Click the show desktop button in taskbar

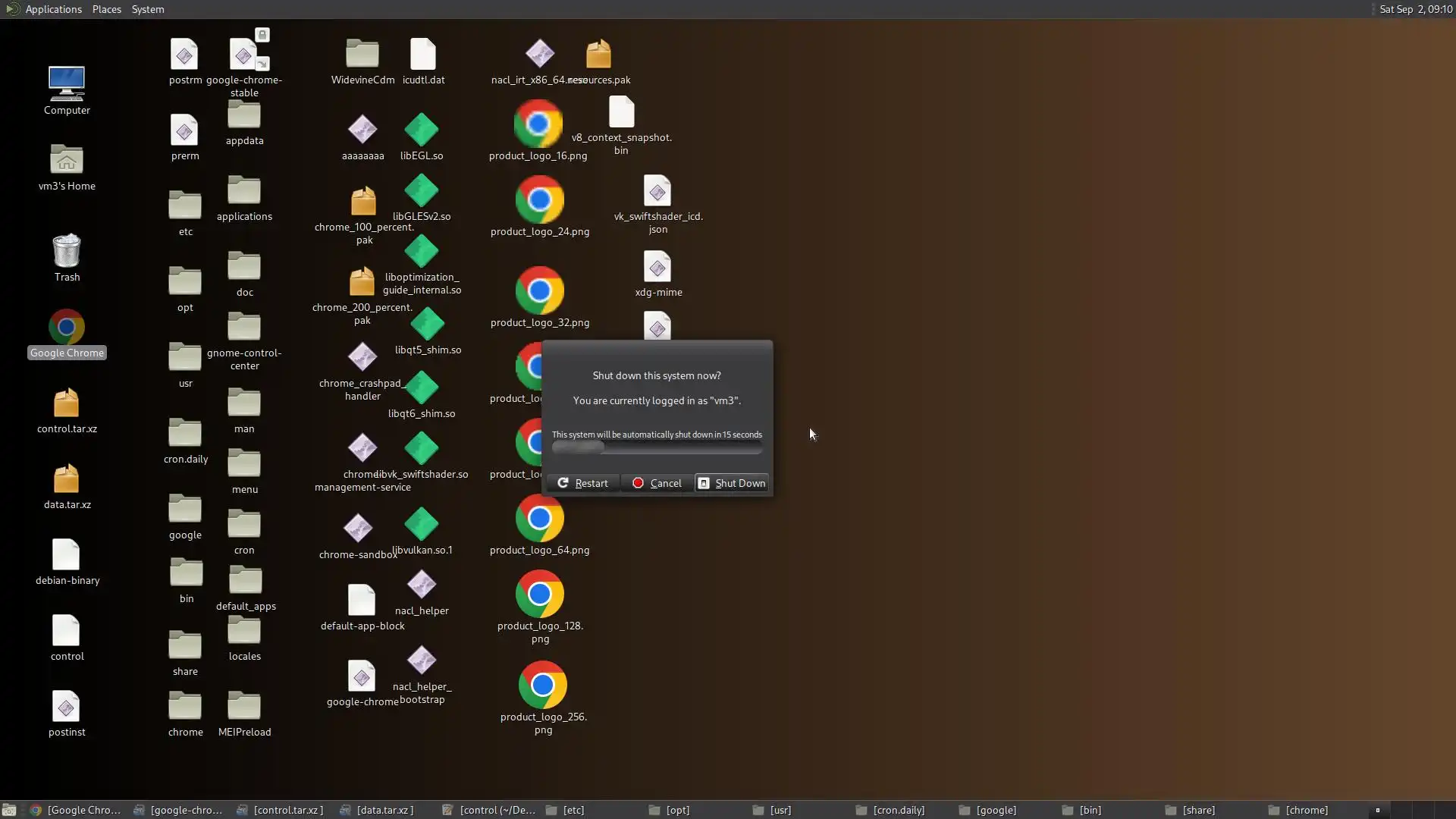9,810
